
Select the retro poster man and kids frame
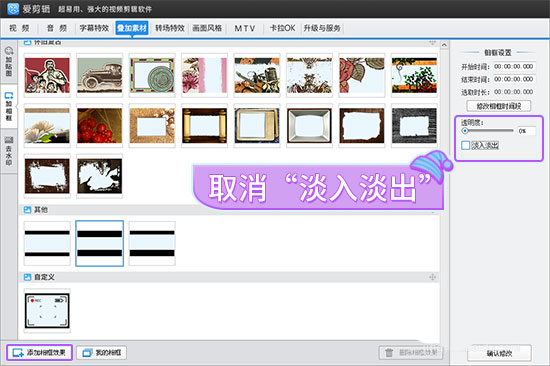[x=47, y=75]
